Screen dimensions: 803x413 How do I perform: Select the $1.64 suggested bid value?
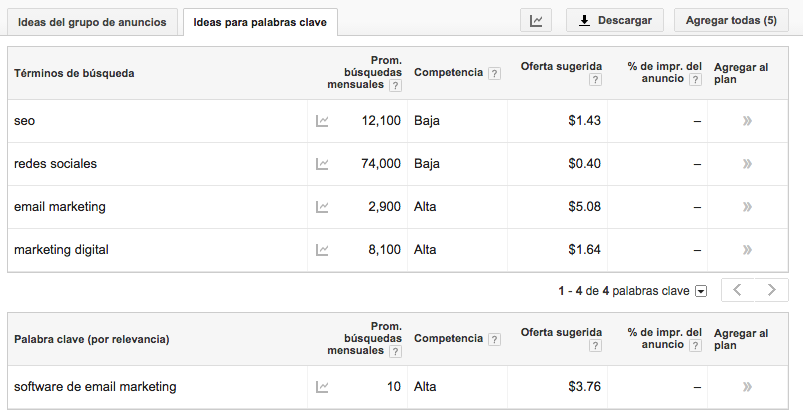584,250
